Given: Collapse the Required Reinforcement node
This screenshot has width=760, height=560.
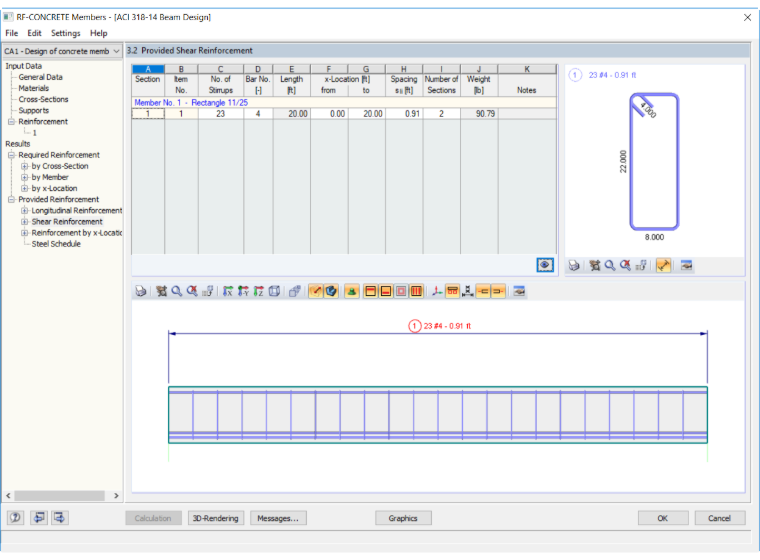Looking at the screenshot, I should 11,155.
